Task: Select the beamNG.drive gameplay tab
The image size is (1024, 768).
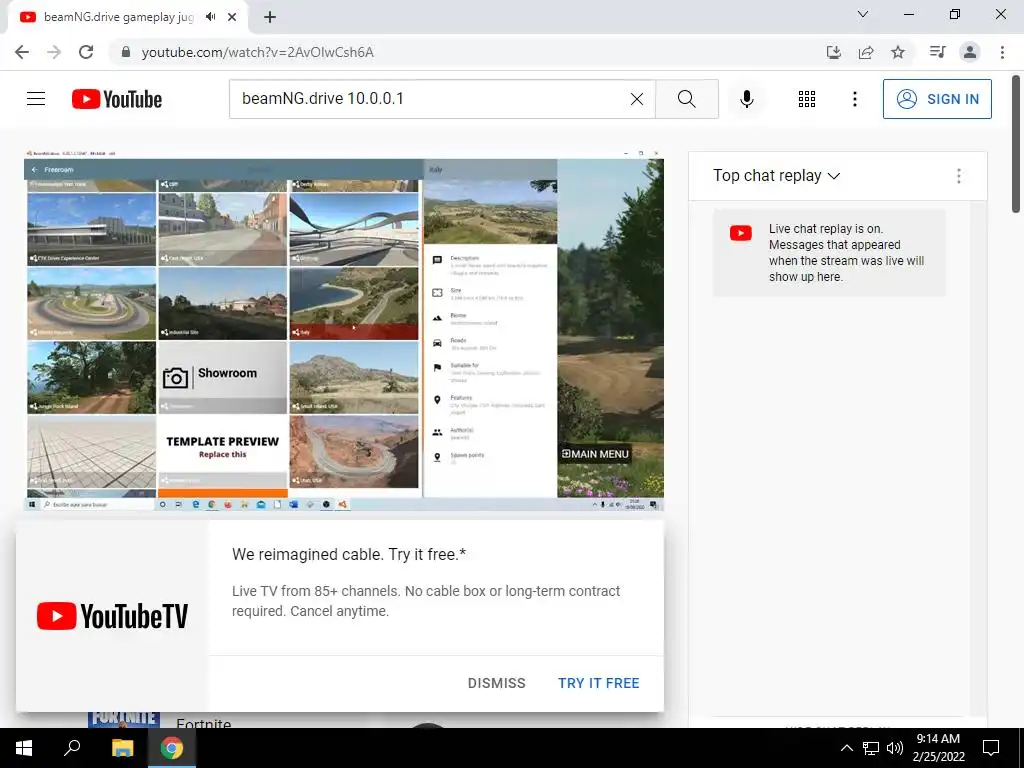Action: (x=118, y=17)
